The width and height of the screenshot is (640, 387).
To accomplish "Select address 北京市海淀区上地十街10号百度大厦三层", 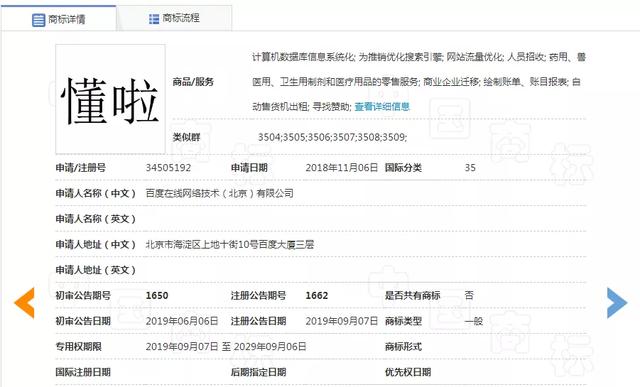I will point(230,245).
